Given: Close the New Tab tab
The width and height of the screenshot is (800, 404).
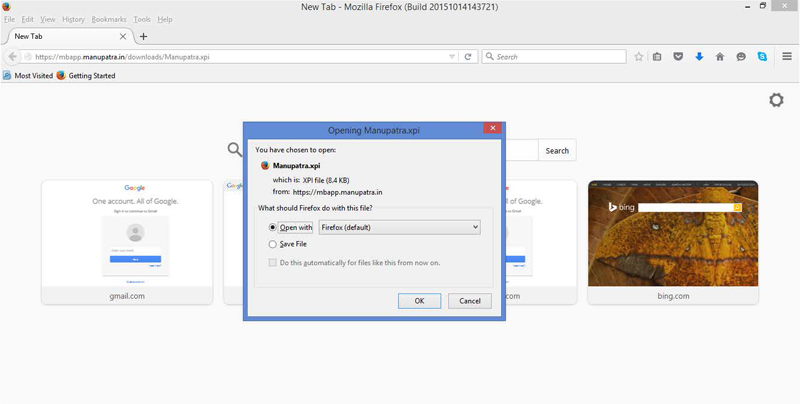Looking at the screenshot, I should 123,36.
